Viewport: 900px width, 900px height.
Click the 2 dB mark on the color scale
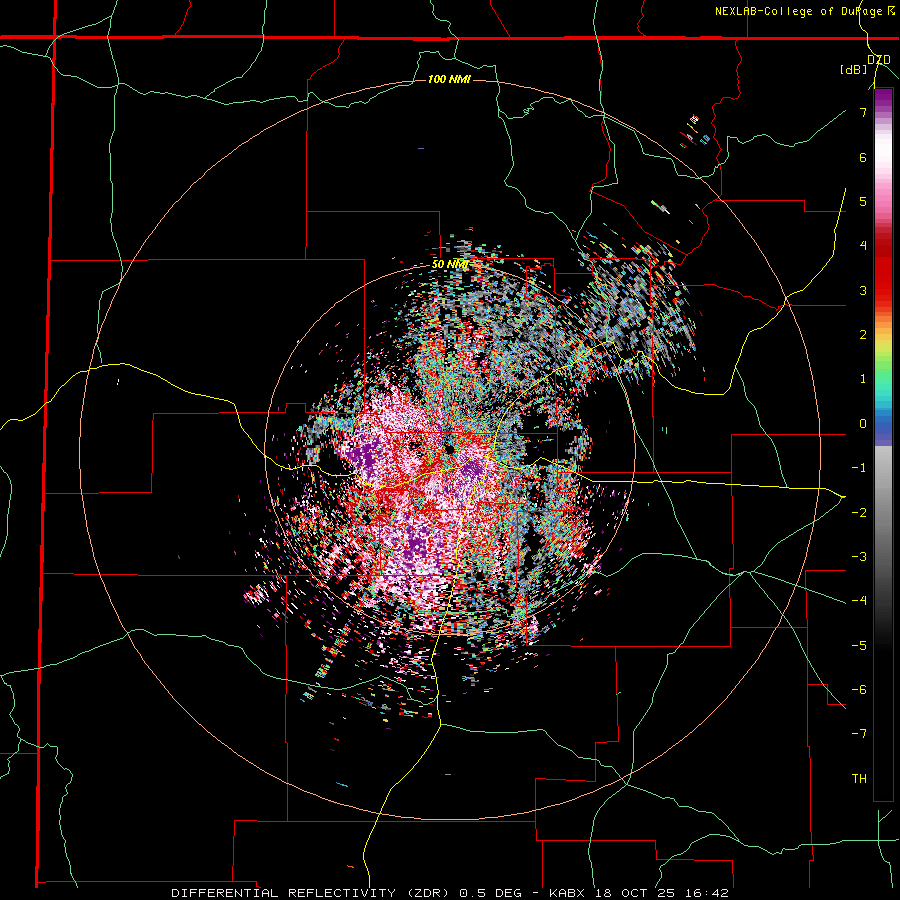tap(863, 335)
